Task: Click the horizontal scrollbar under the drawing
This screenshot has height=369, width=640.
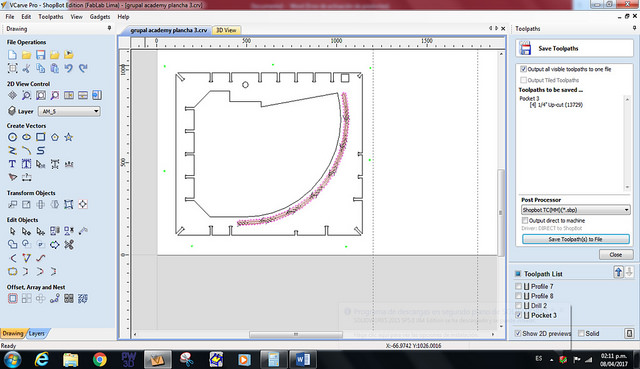Action: point(296,334)
